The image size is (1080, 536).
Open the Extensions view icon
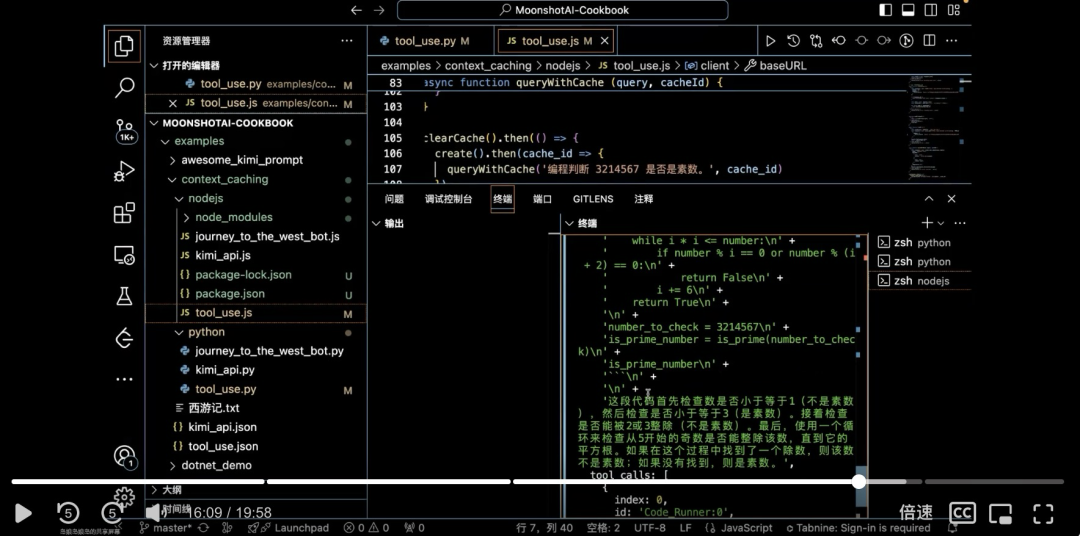tap(125, 213)
